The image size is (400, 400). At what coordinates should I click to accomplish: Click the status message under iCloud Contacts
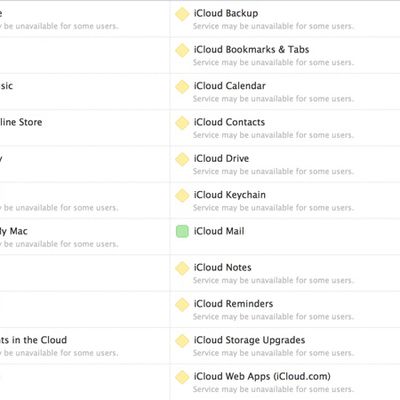(273, 135)
